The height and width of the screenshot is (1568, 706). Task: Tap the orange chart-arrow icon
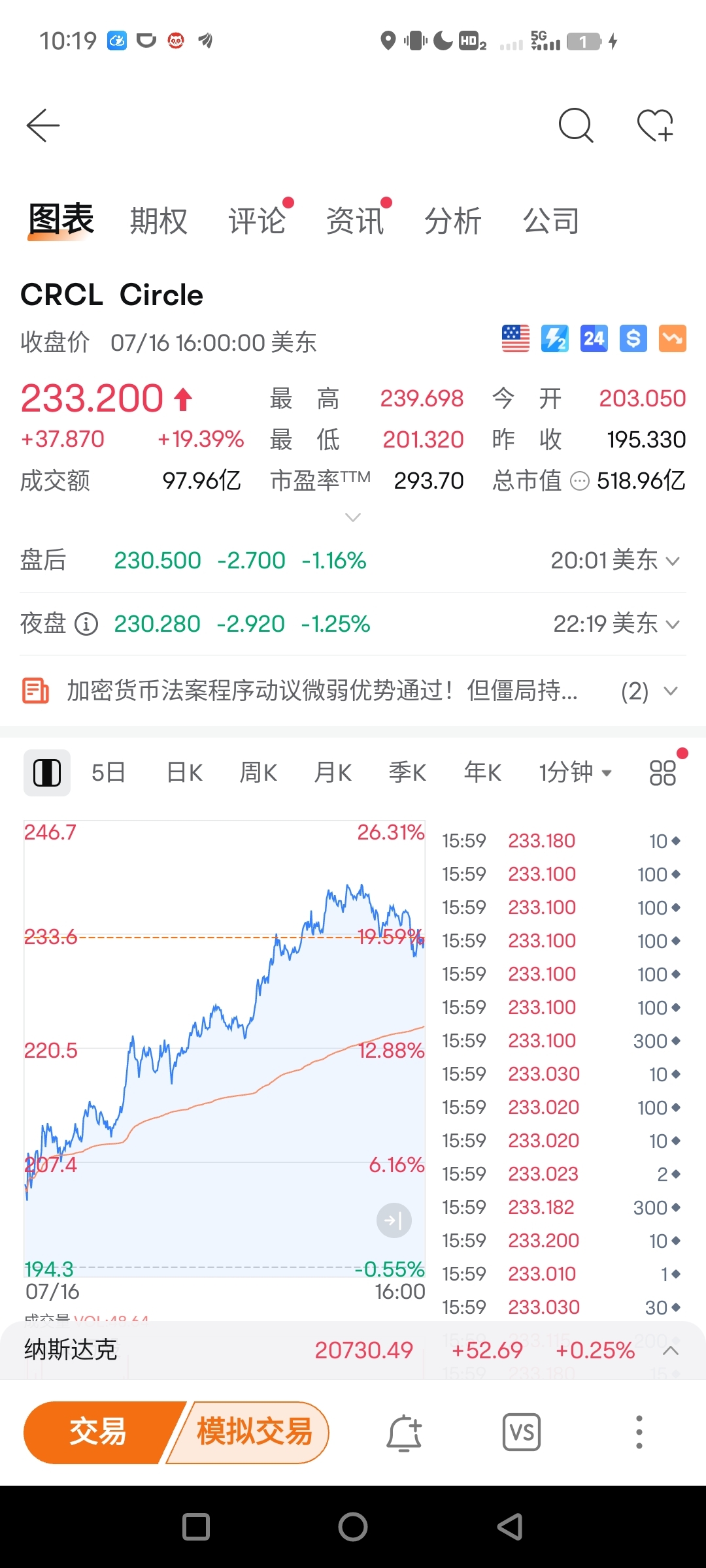click(673, 338)
